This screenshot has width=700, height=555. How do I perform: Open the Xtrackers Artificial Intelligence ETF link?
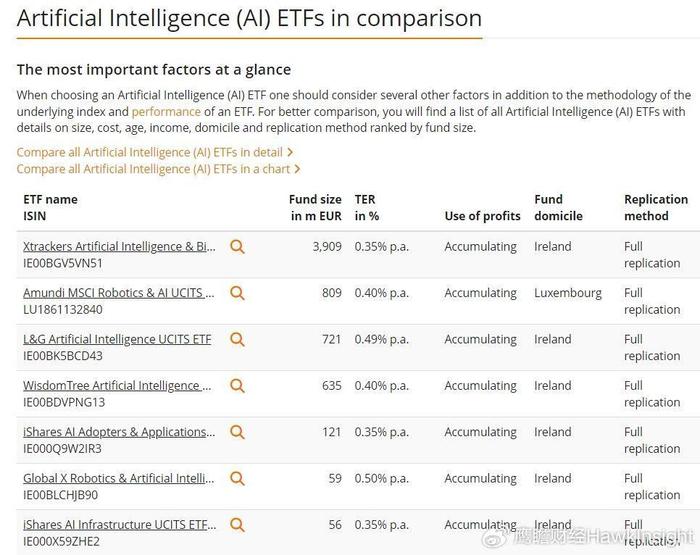click(x=119, y=246)
